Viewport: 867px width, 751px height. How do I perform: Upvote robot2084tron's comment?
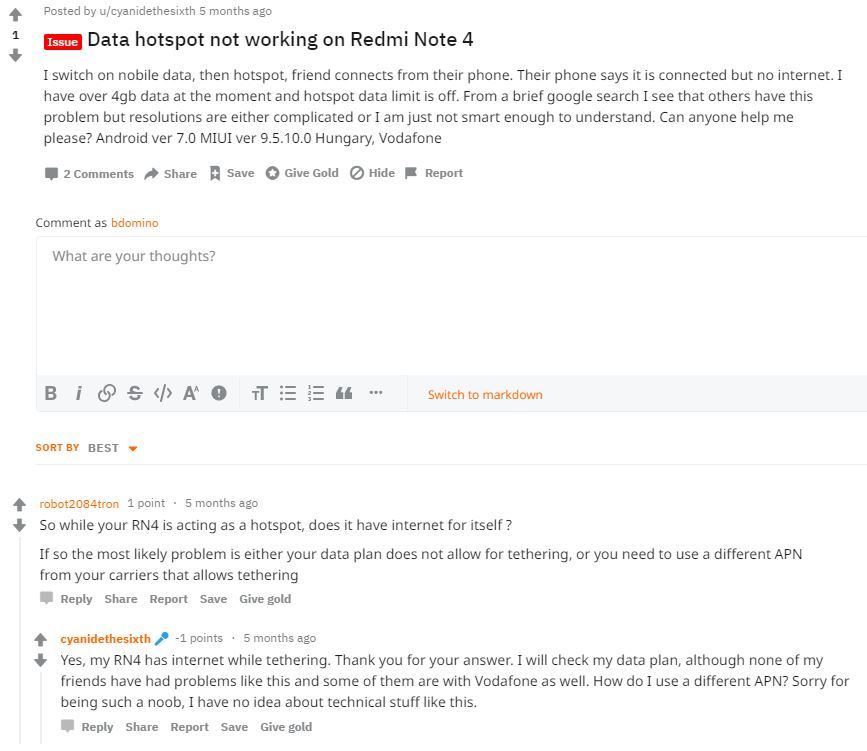pos(19,505)
